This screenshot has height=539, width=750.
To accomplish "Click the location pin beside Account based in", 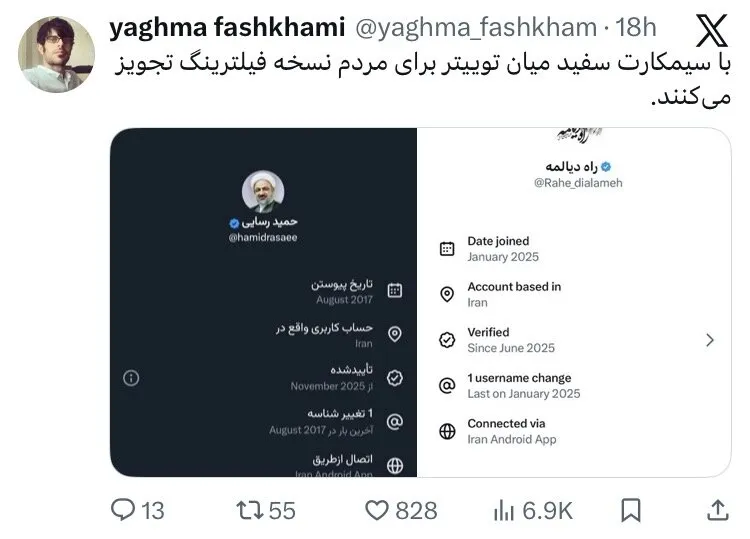I will (447, 294).
